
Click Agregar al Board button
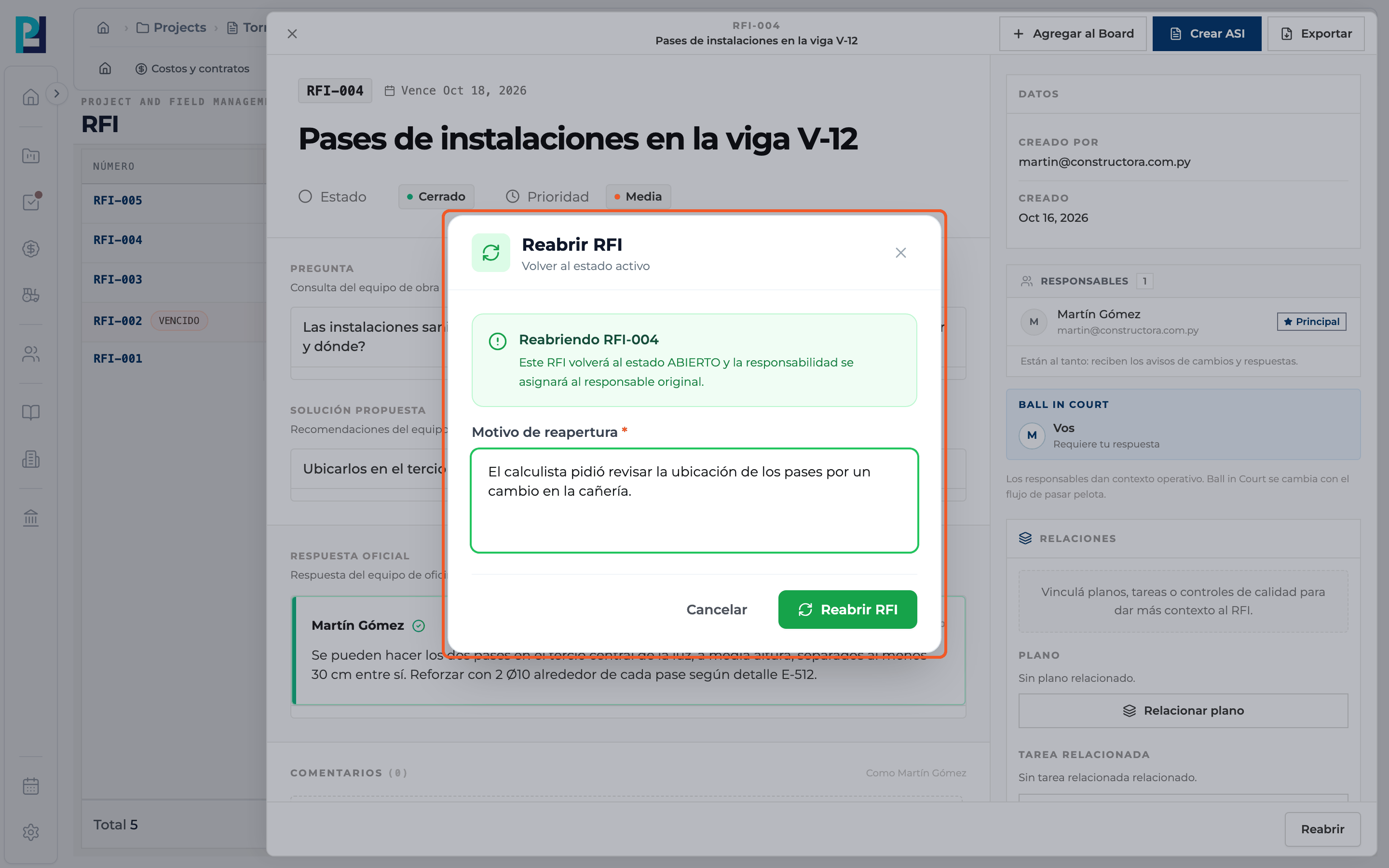1073,34
